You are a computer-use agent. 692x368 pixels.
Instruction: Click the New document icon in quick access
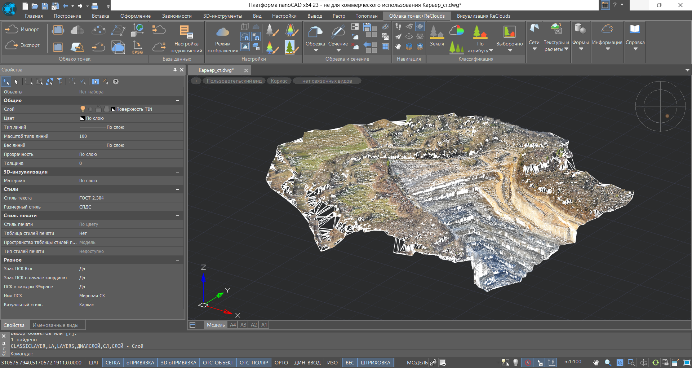25,6
